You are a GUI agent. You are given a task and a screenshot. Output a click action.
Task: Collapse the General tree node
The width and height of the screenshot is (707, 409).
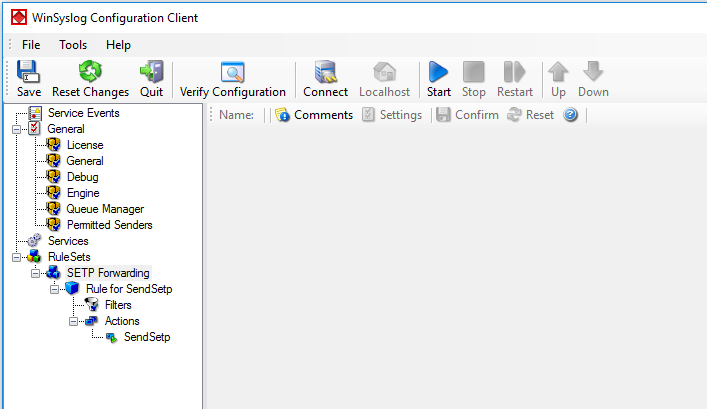pyautogui.click(x=16, y=129)
